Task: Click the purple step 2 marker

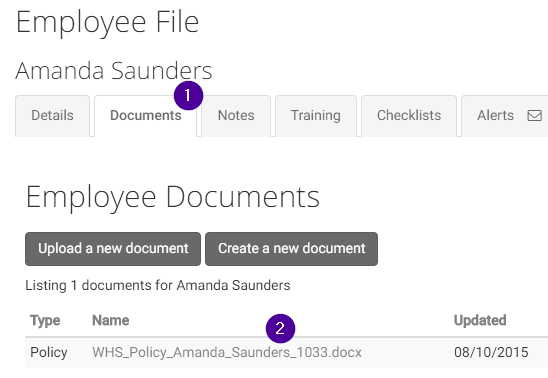Action: tap(280, 328)
